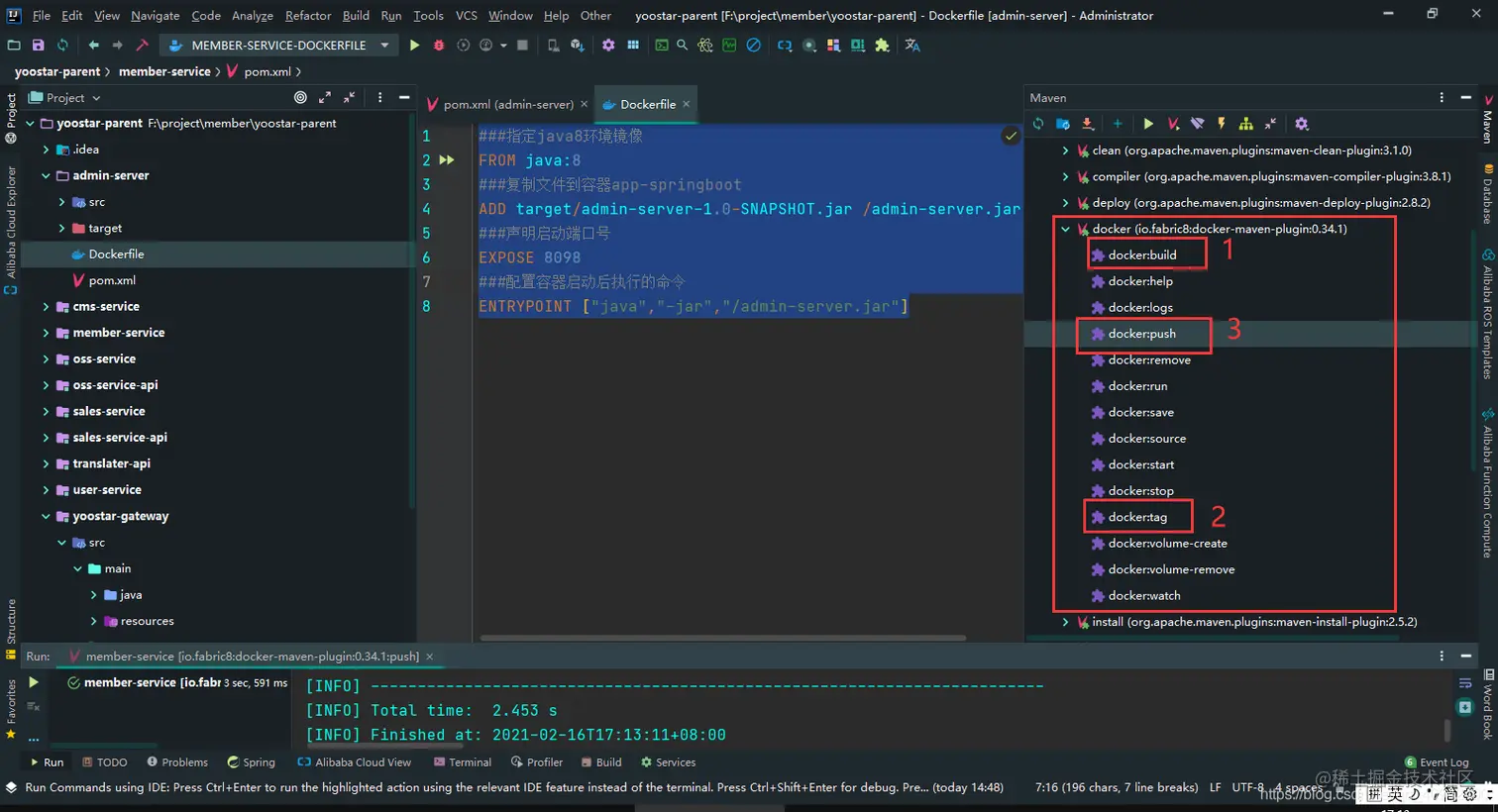Toggle Maven Skip Tests Mode
The image size is (1498, 812).
[x=1222, y=124]
